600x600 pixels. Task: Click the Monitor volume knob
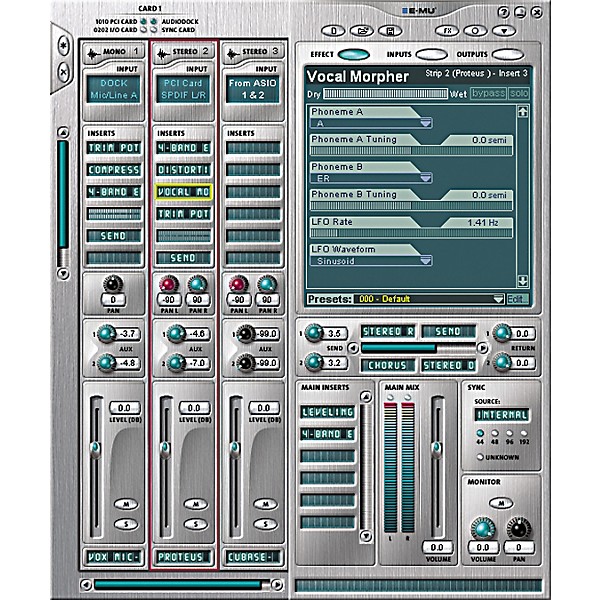pyautogui.click(x=483, y=528)
